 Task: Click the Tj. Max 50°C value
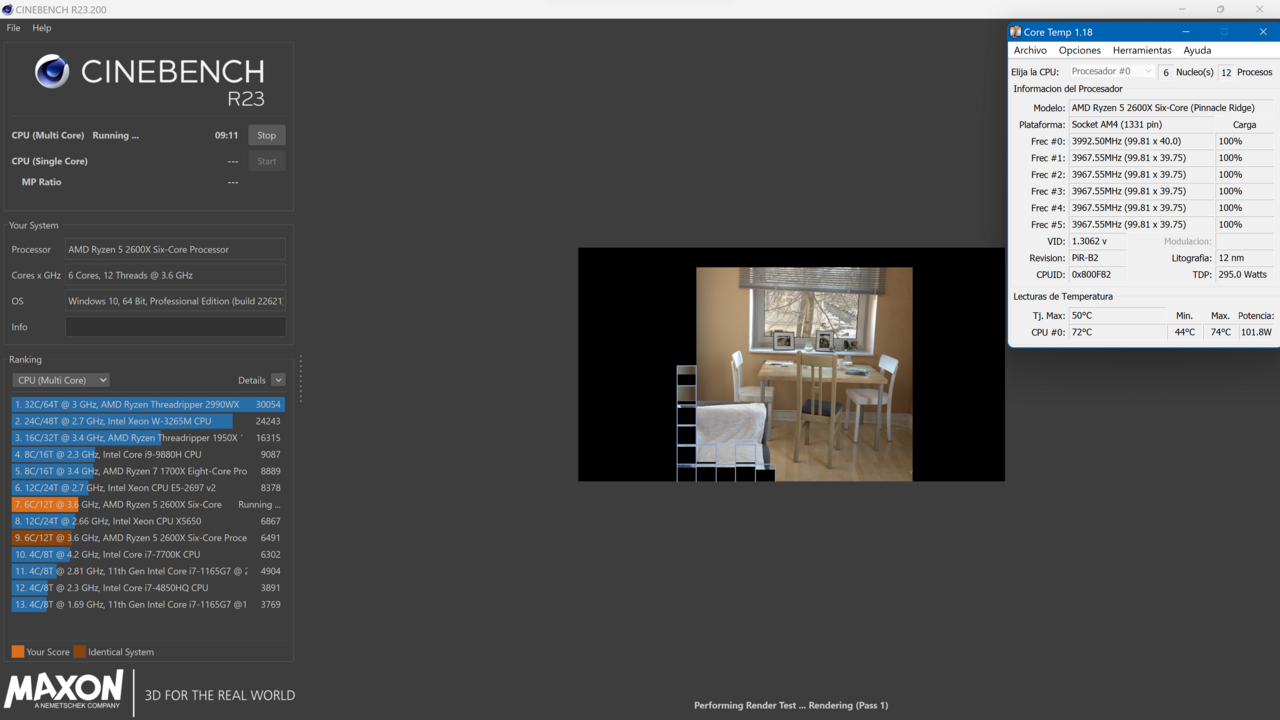click(1117, 316)
